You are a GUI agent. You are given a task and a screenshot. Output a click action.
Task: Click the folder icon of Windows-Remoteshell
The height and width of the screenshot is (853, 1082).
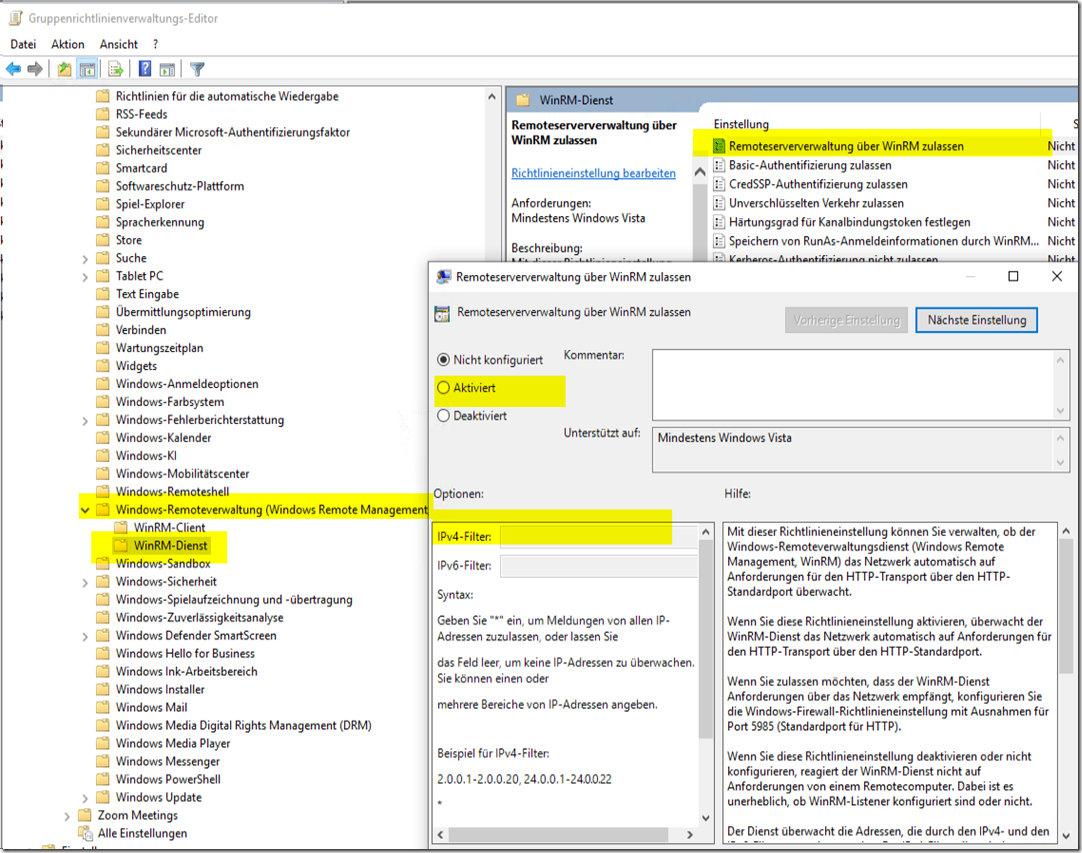tap(103, 491)
